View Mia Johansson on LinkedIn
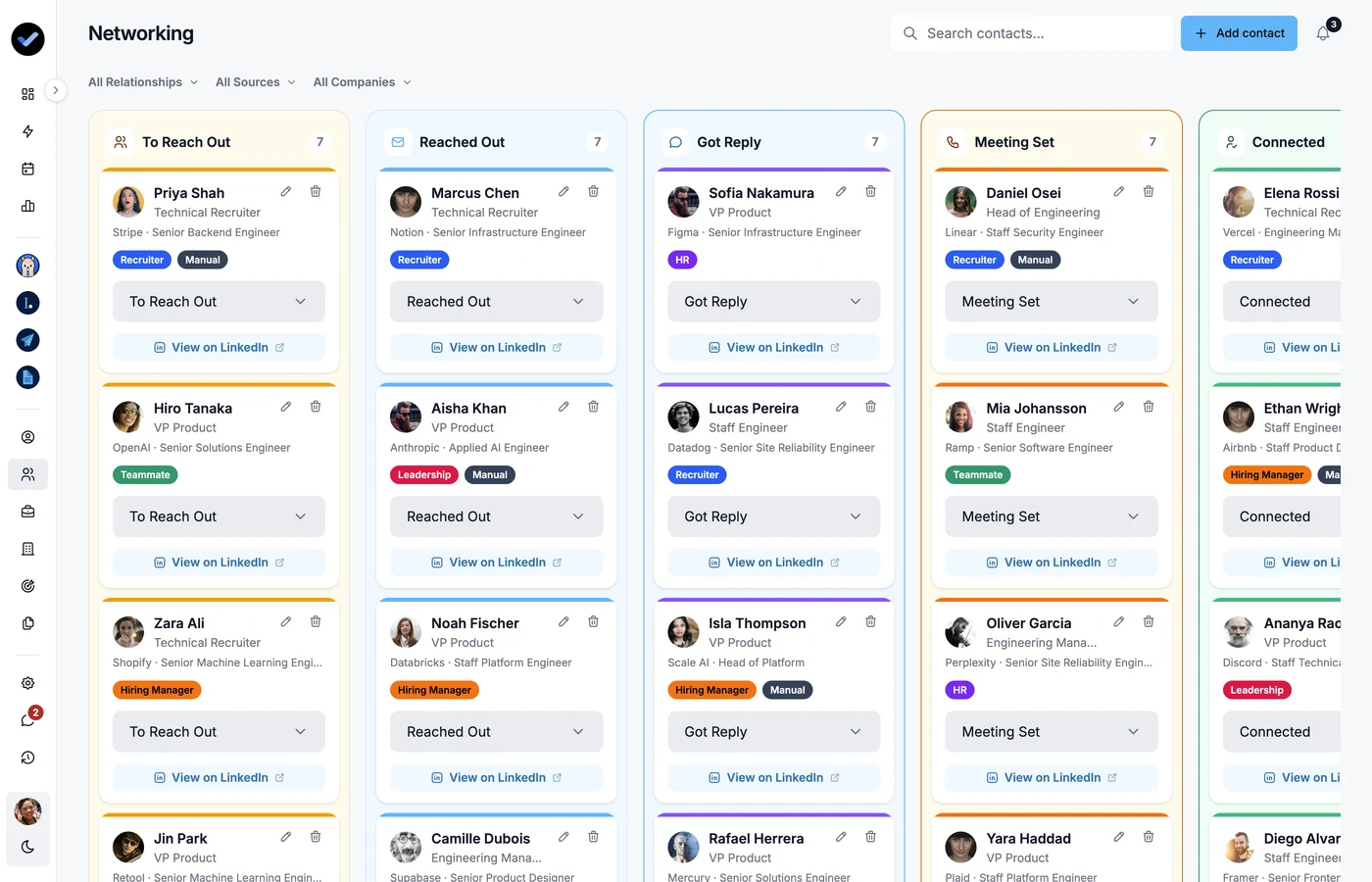This screenshot has width=1372, height=882. (x=1052, y=563)
